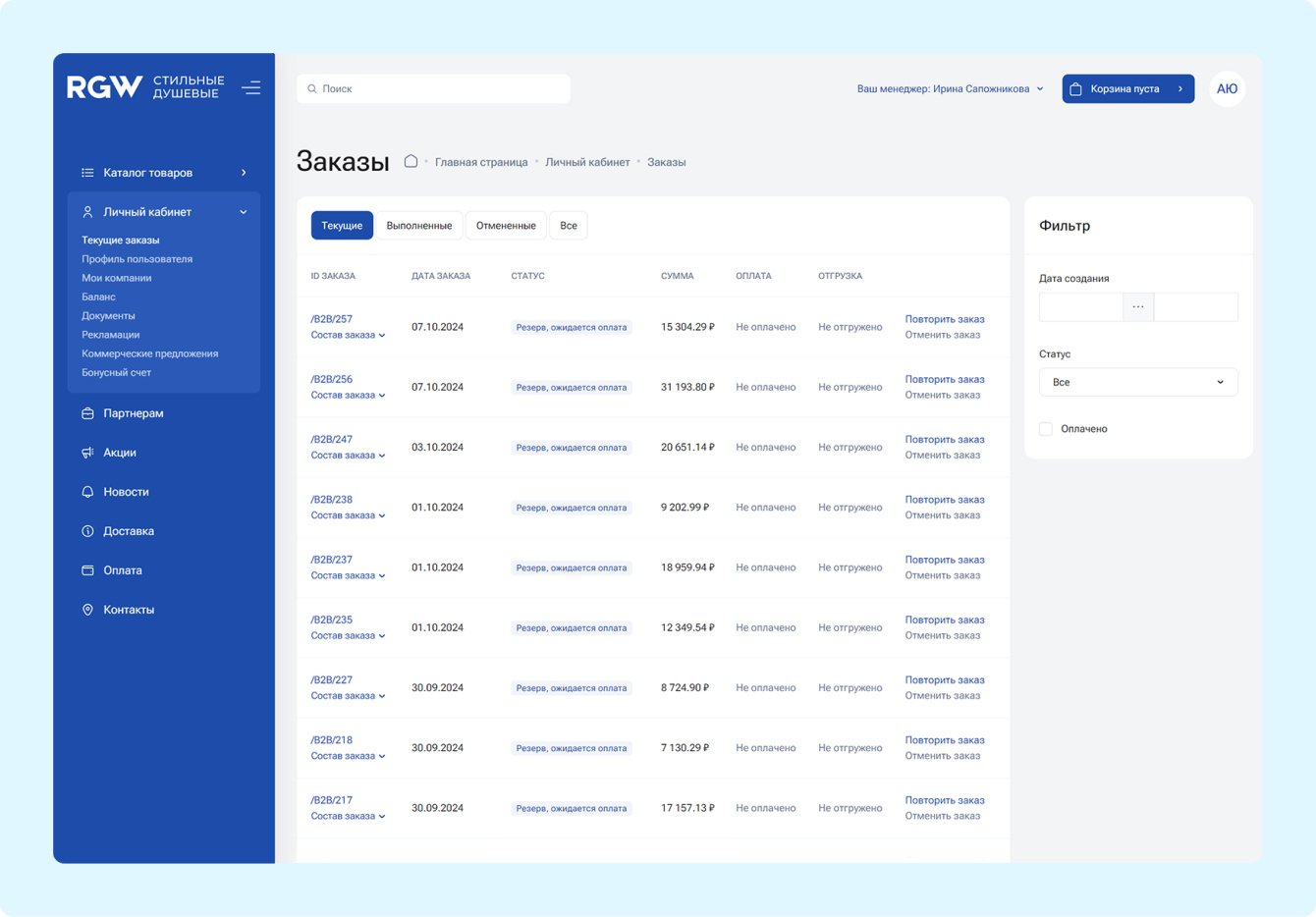Enable the Оплачено checkbox
The width and height of the screenshot is (1316, 917).
[1046, 429]
